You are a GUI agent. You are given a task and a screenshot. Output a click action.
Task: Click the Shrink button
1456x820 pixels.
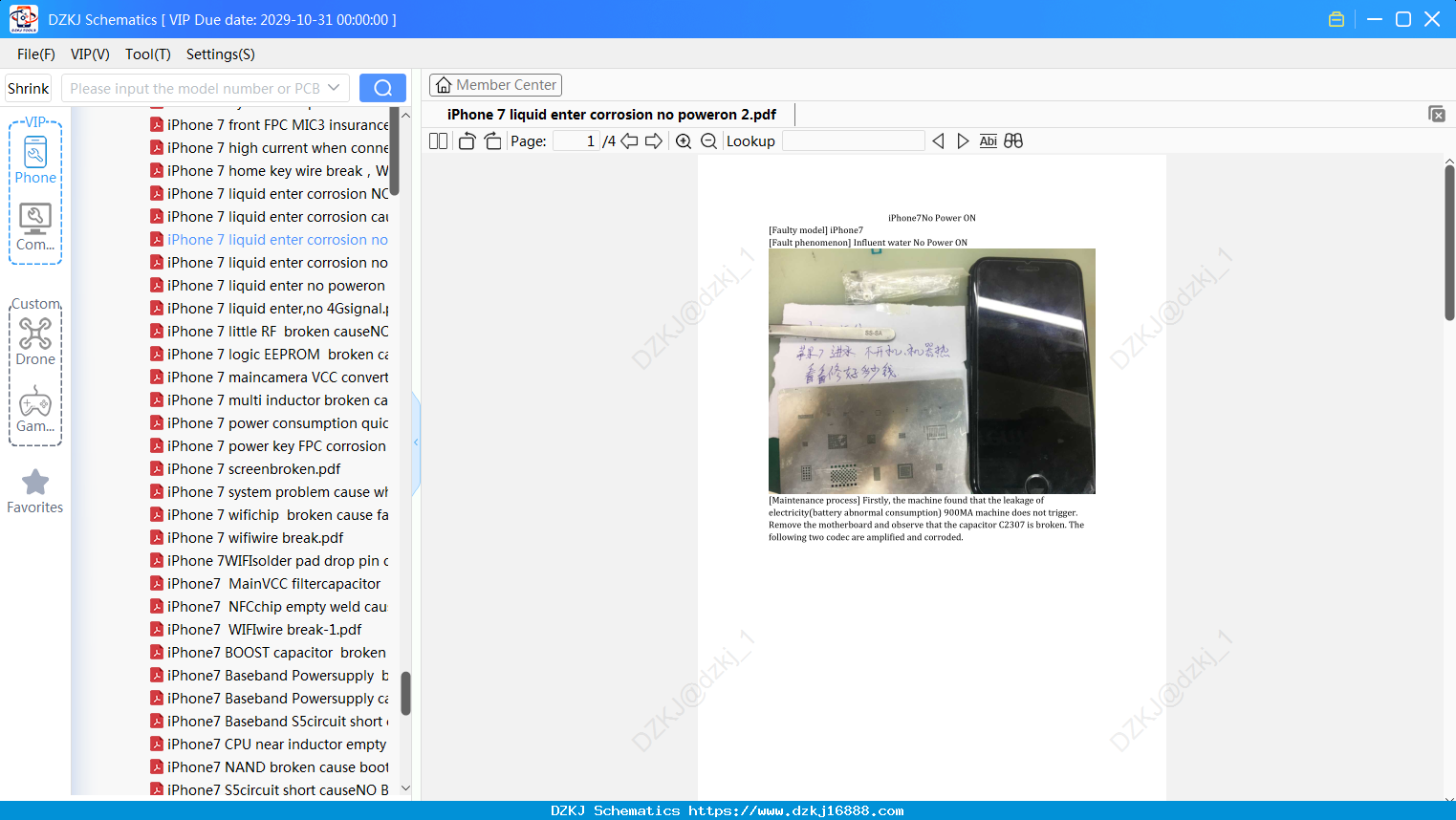point(28,88)
